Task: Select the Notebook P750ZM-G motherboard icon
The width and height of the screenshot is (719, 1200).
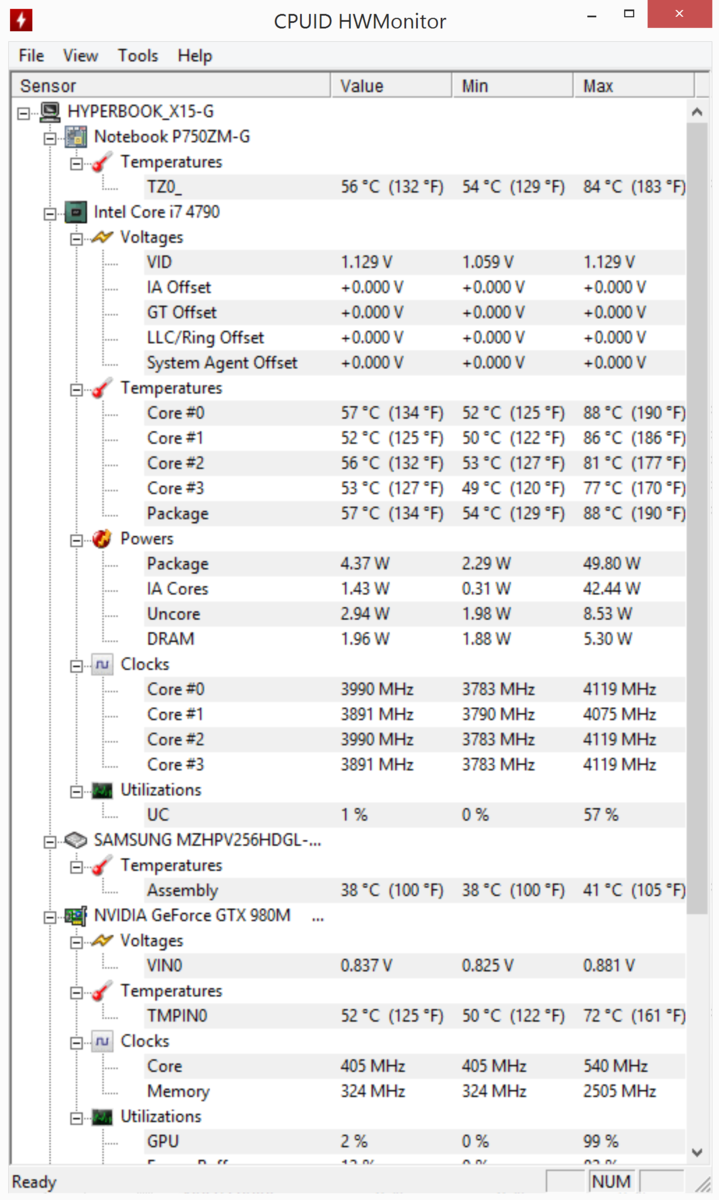Action: click(76, 136)
